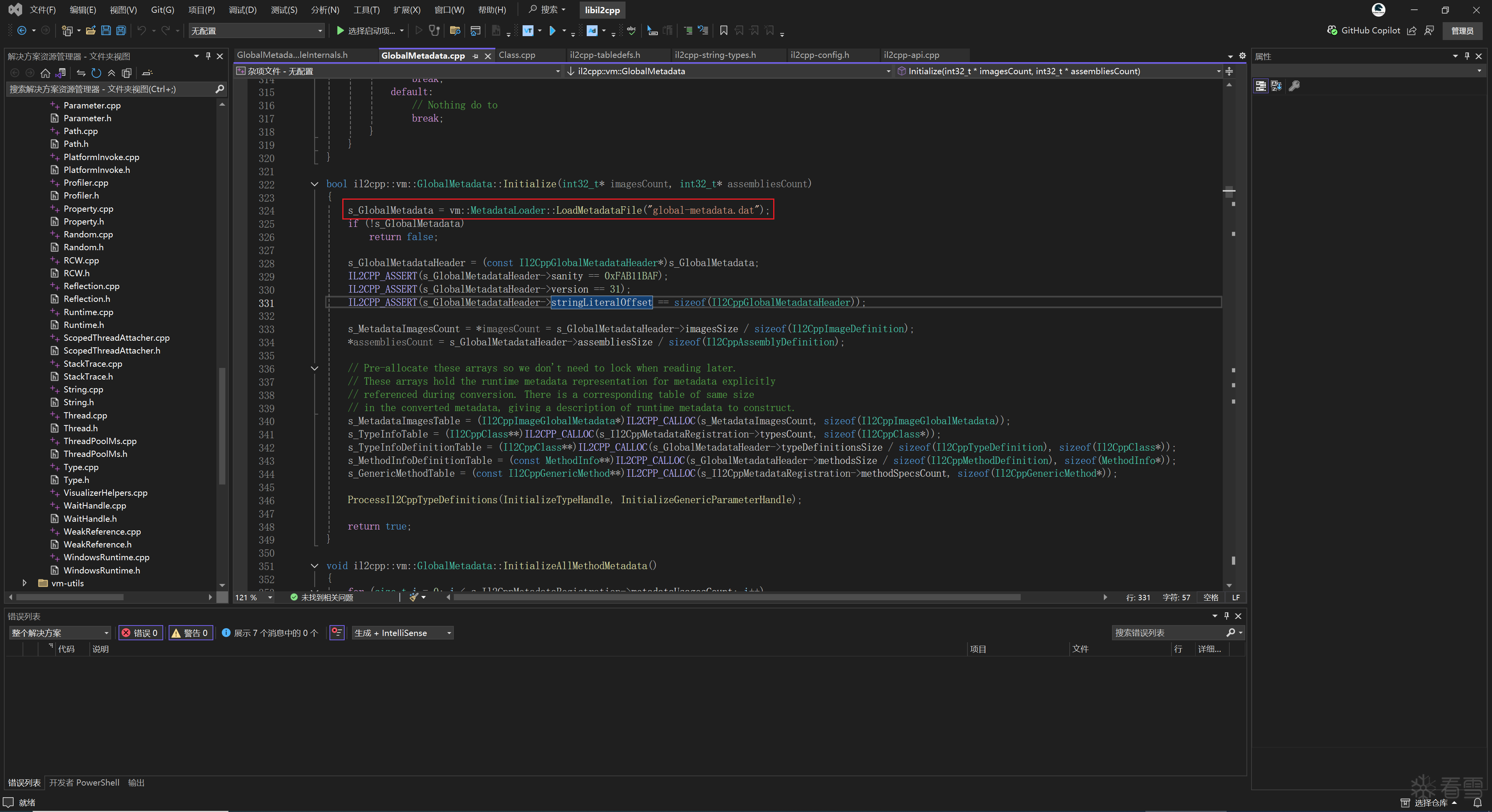Screen dimensions: 1492x812
Task: Toggle the Errors 0 filter
Action: point(141,633)
